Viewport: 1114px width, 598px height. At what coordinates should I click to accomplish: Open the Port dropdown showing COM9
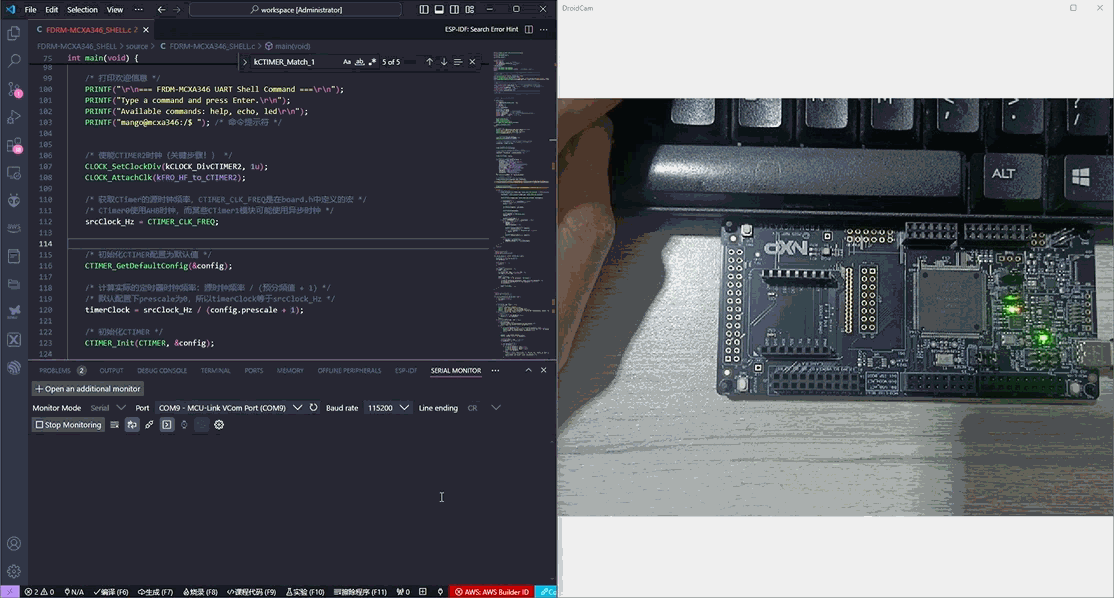pyautogui.click(x=230, y=408)
